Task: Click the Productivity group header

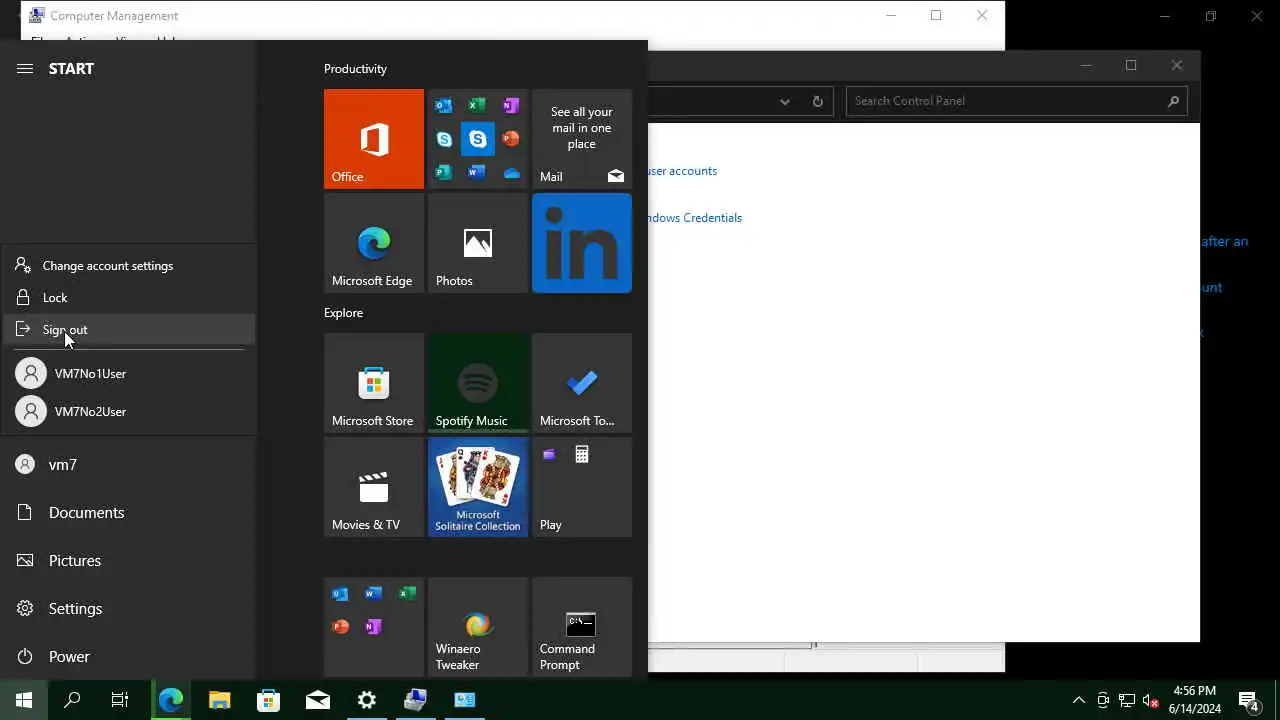Action: 355,69
